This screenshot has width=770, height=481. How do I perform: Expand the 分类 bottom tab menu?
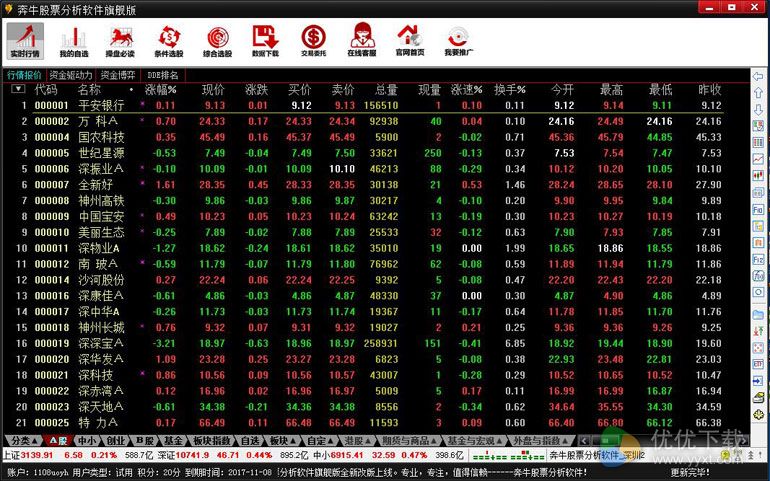25,441
